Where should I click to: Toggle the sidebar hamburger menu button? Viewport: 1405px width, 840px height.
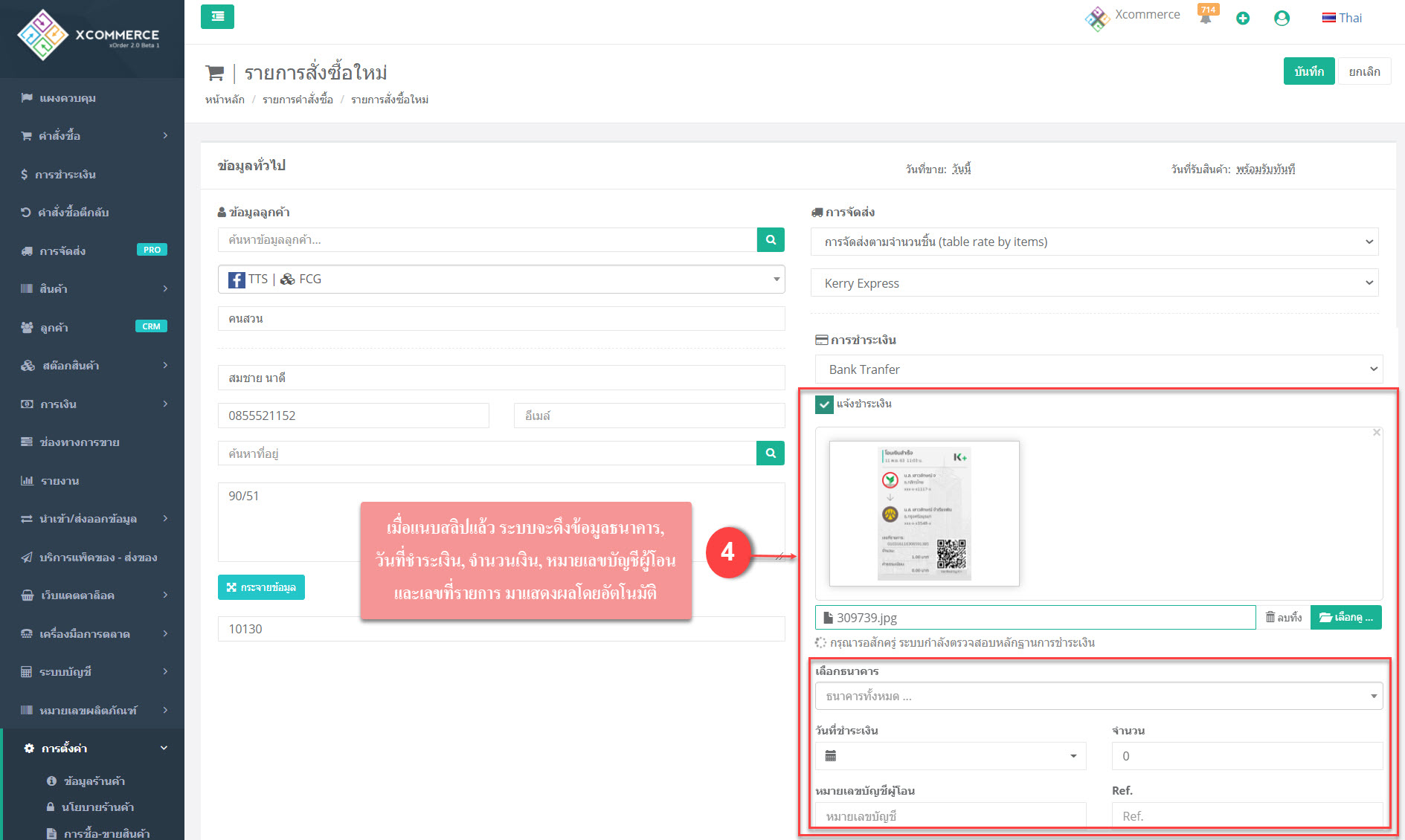click(x=217, y=16)
